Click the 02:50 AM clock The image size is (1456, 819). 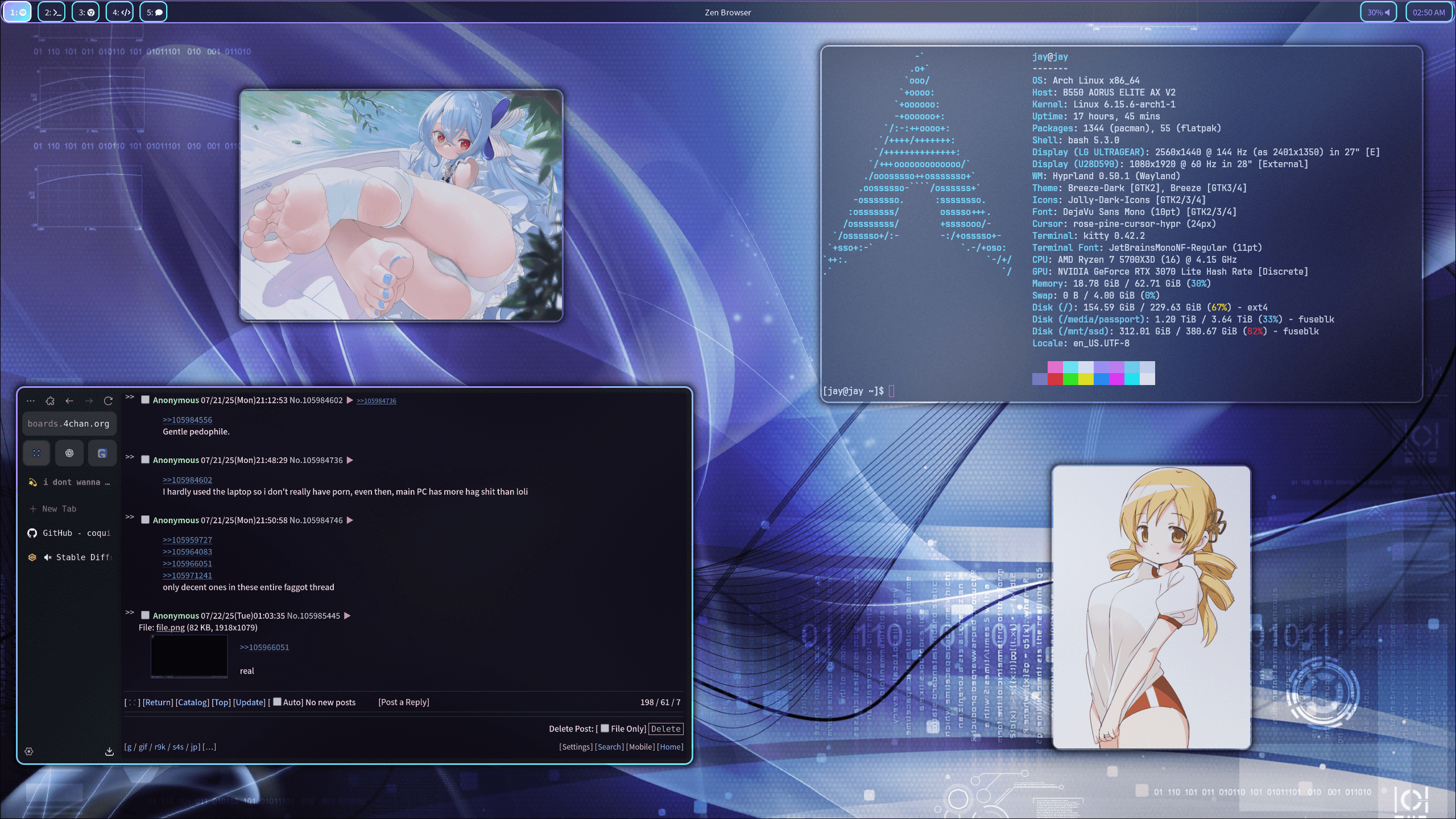tap(1429, 12)
